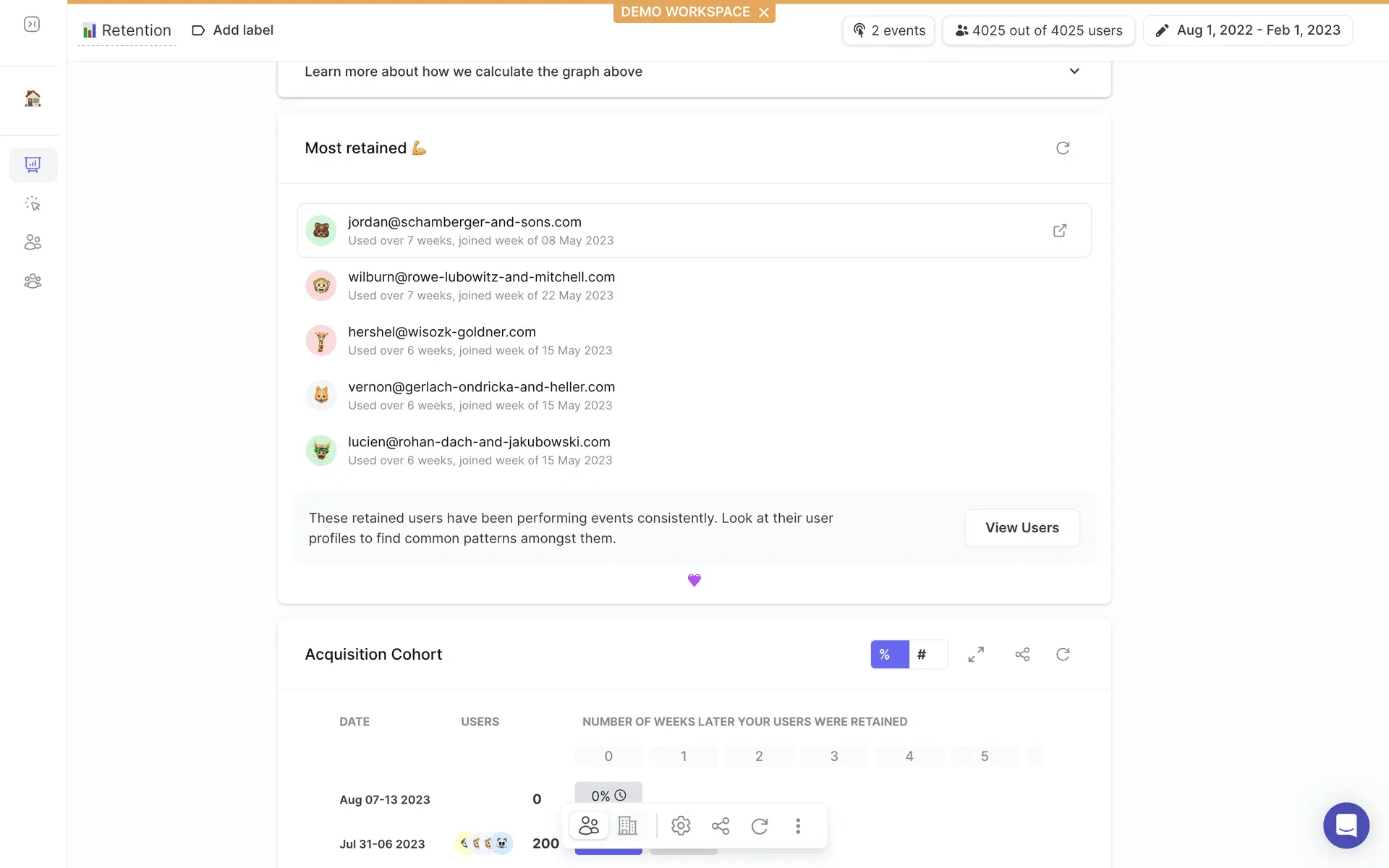Open floating toolbar settings gear
The width and height of the screenshot is (1389, 868).
(x=681, y=825)
